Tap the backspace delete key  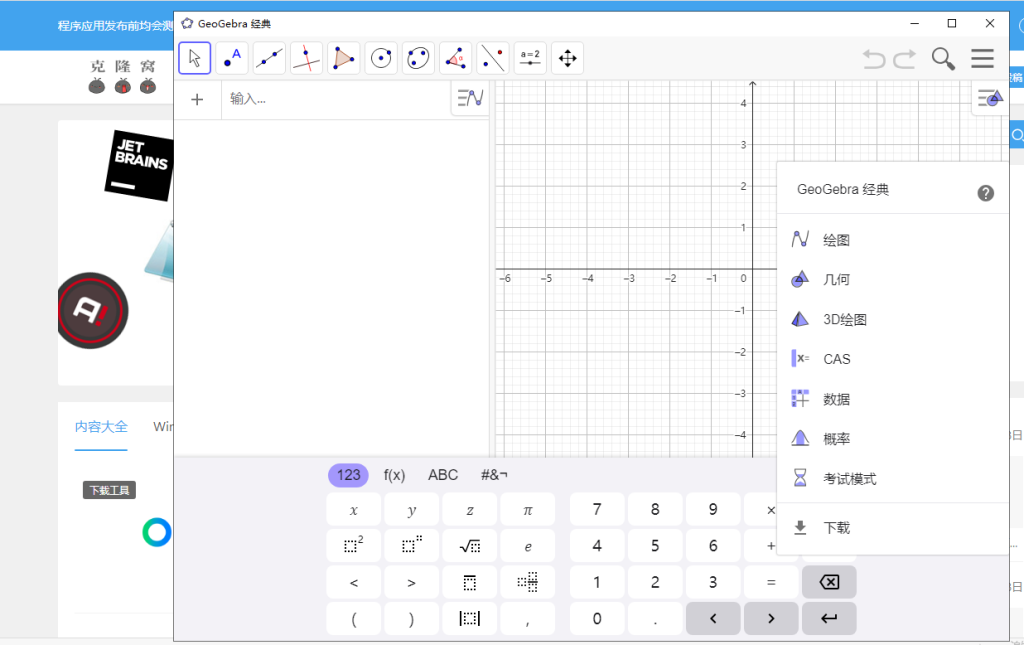pyautogui.click(x=829, y=582)
